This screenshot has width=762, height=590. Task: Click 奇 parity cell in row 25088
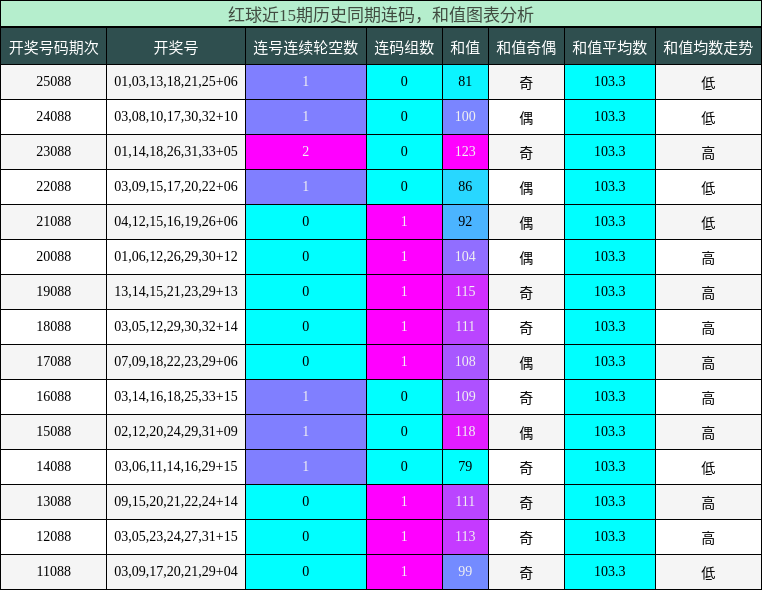(526, 82)
